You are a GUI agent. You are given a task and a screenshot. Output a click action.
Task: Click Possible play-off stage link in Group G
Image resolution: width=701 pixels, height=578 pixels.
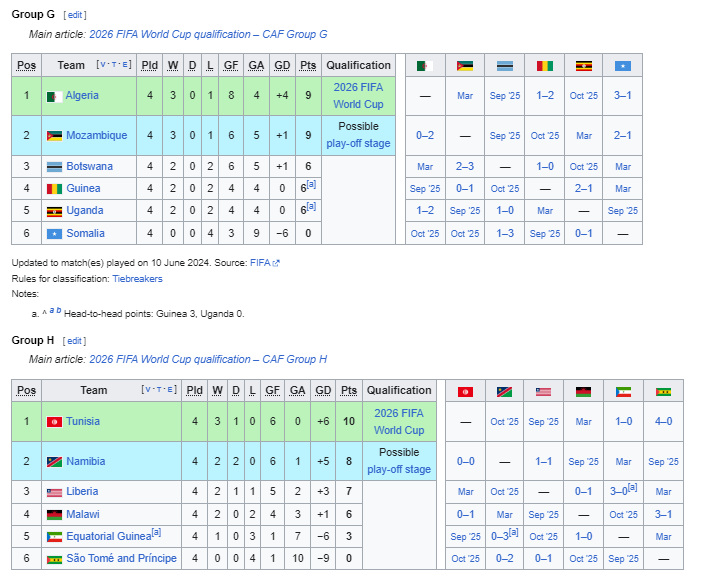coord(358,143)
